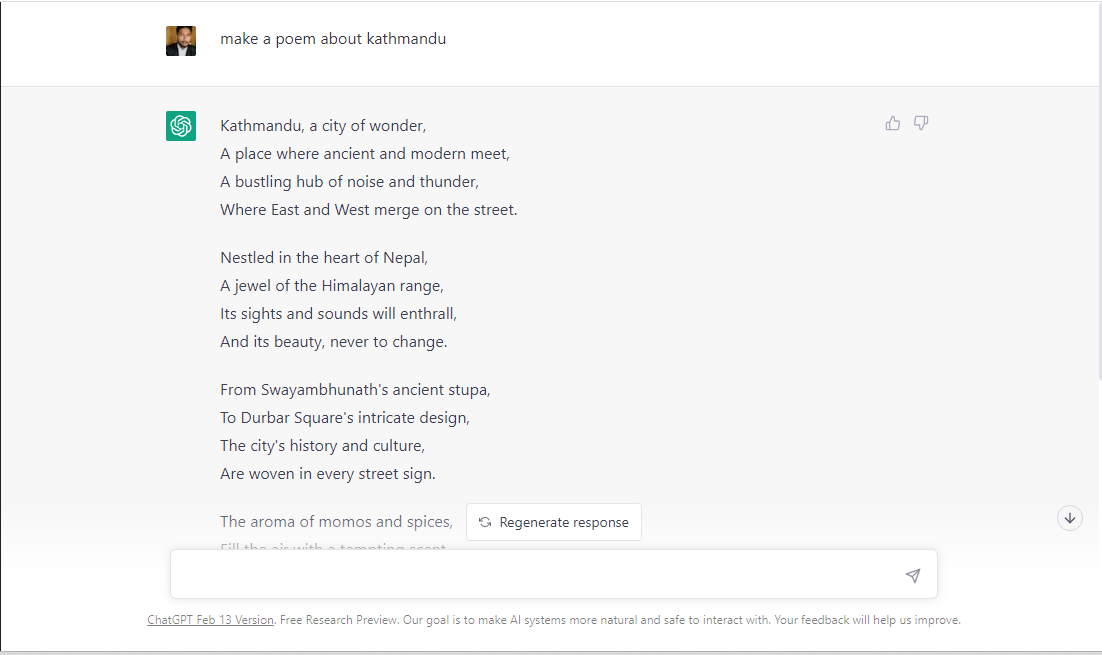The height and width of the screenshot is (655, 1102).
Task: Click the user profile photo avatar
Action: [181, 41]
